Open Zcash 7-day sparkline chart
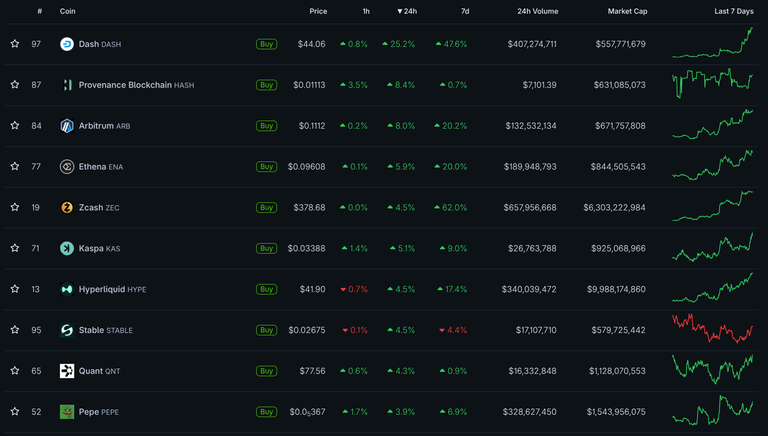The image size is (768, 436). tap(713, 206)
